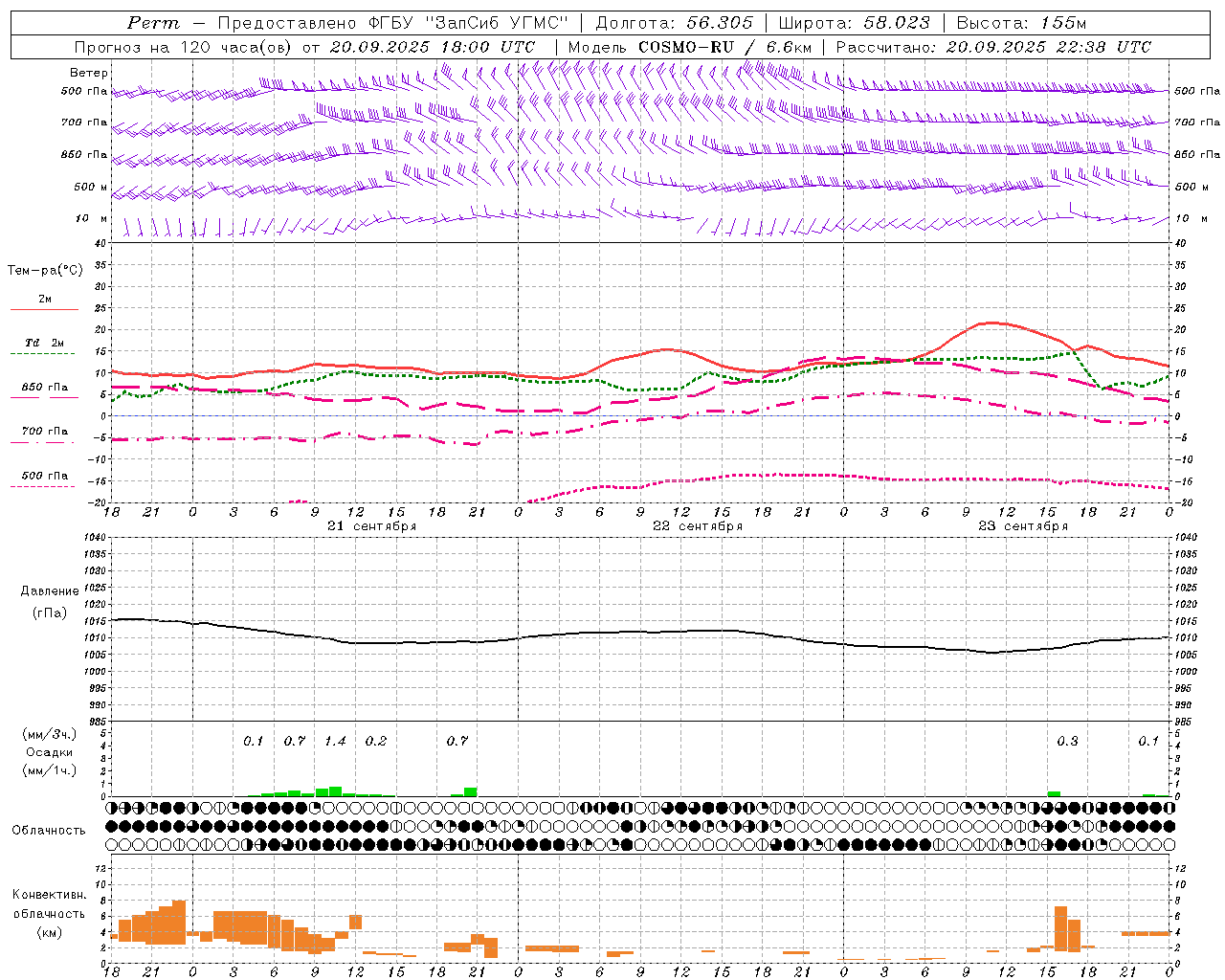The width and height of the screenshot is (1225, 980).
Task: Click the "Давление" pressure label
Action: pyautogui.click(x=50, y=590)
